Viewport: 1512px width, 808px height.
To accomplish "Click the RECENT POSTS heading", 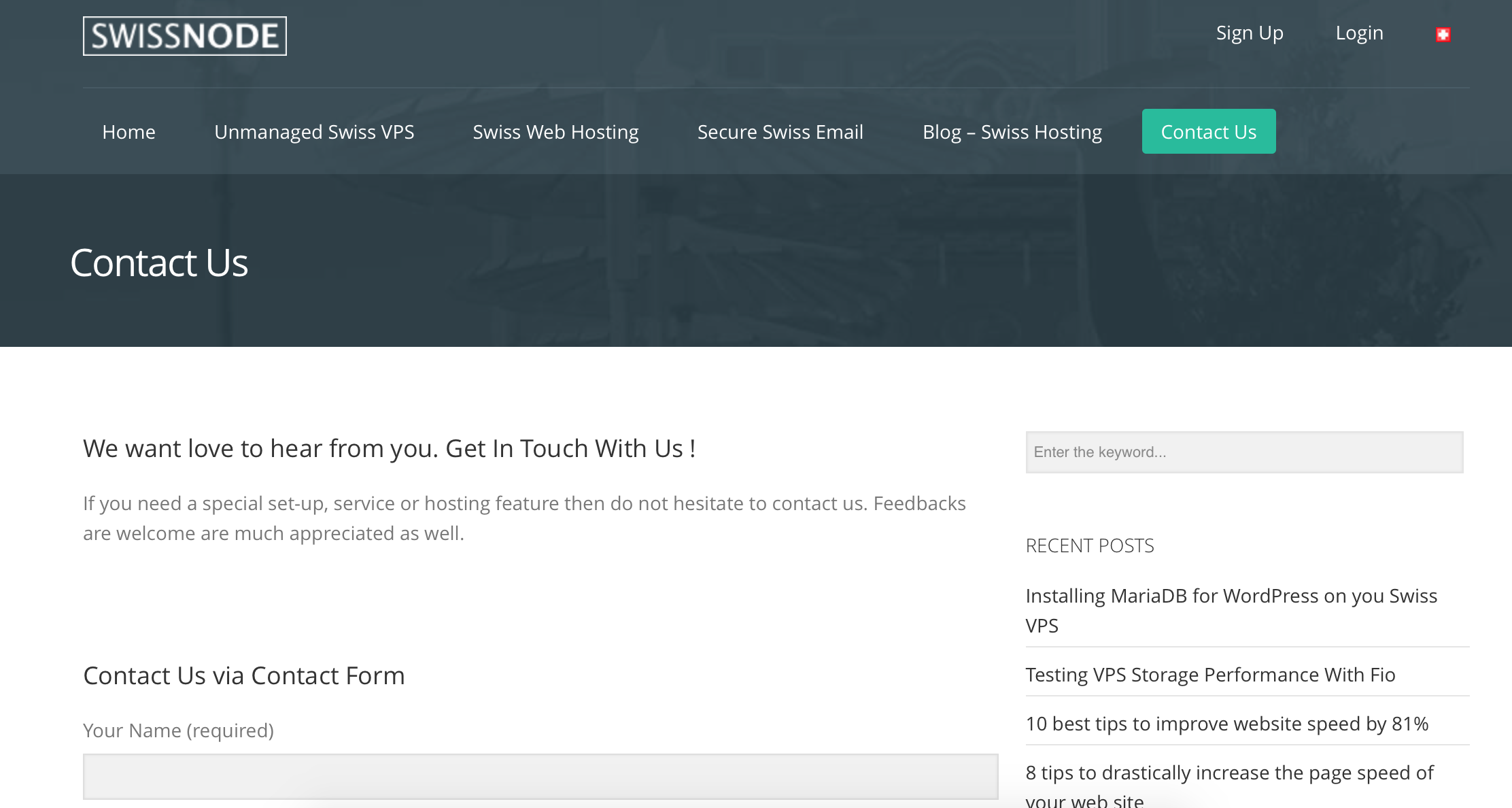I will click(1089, 545).
